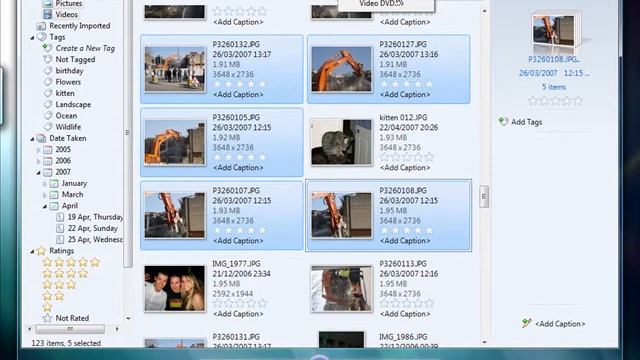Collapse the Date Taken tree node

[33, 139]
